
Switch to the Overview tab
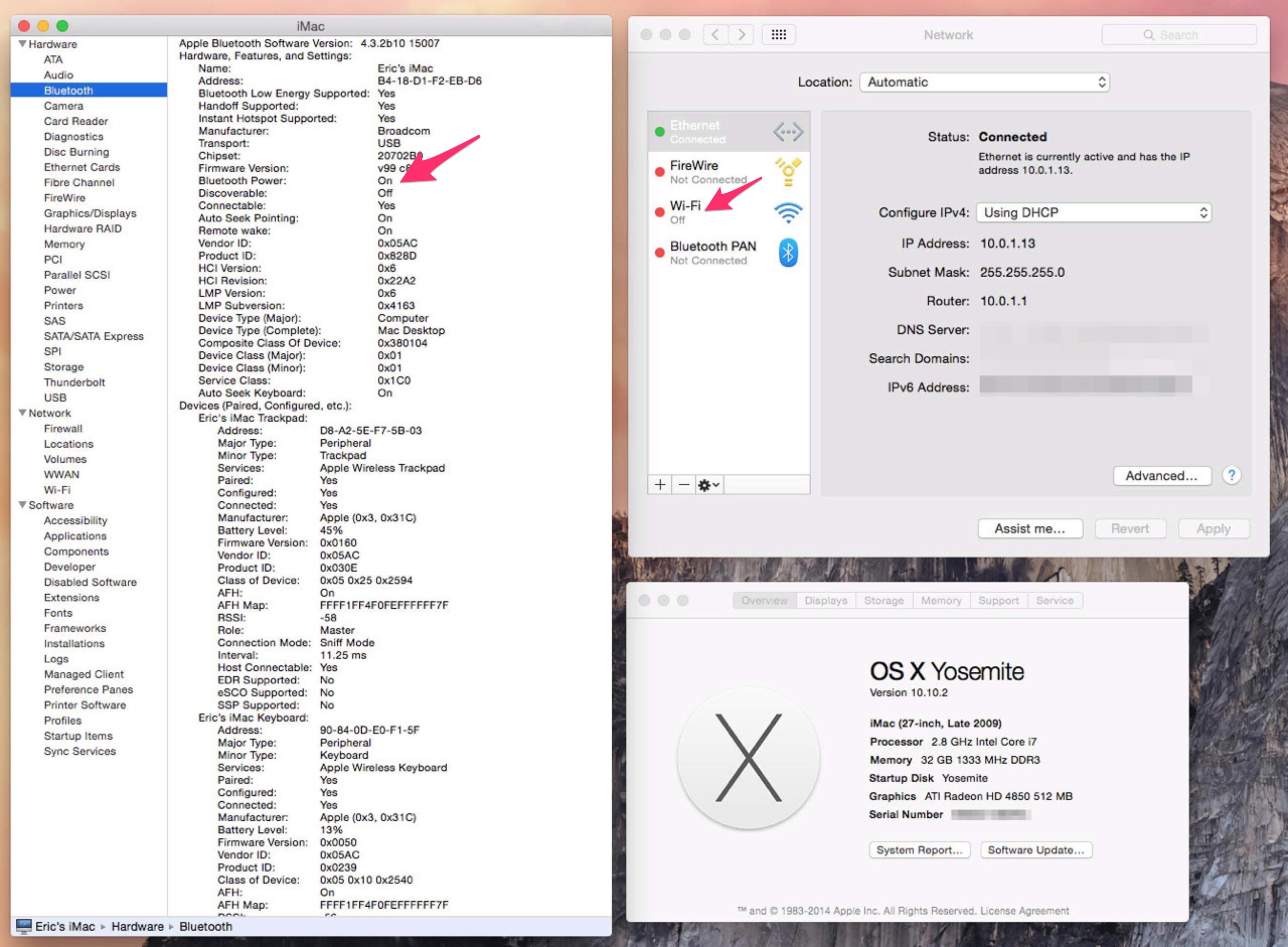coord(764,600)
